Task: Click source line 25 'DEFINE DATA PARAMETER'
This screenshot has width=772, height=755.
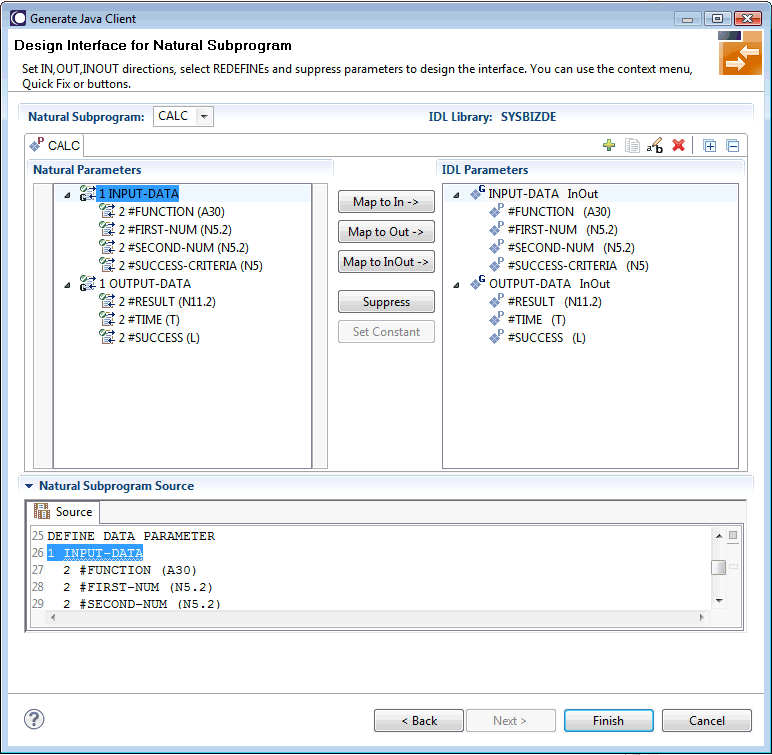Action: 131,536
